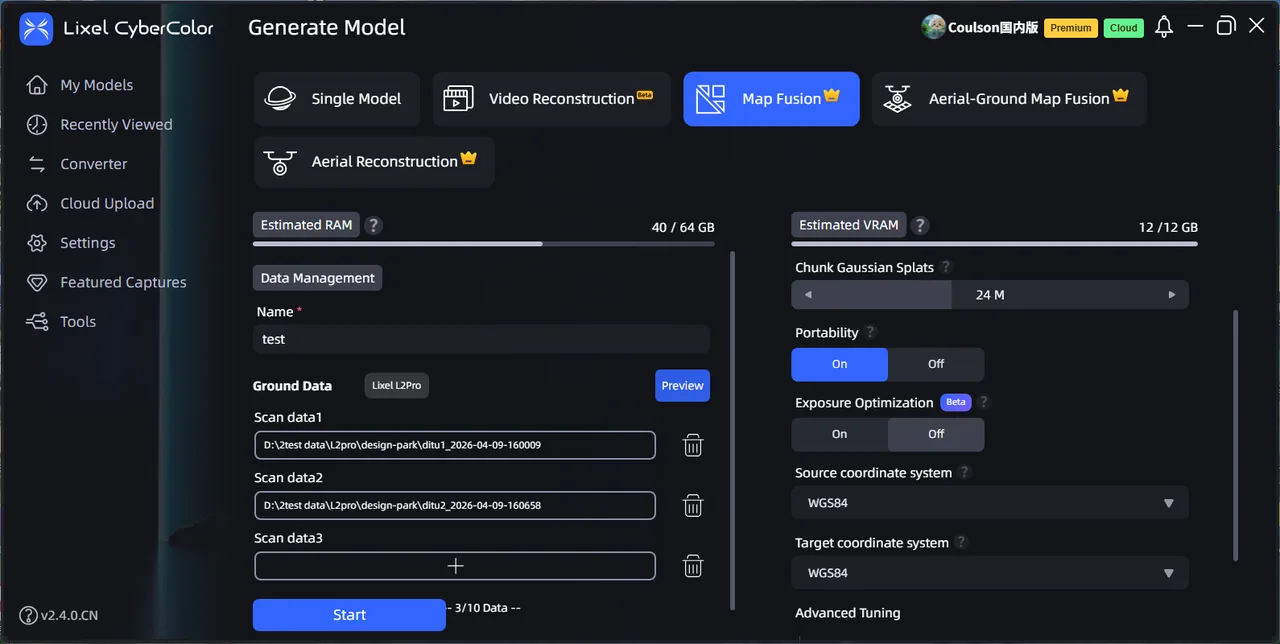The width and height of the screenshot is (1280, 644).
Task: Click the Lixel L2Pro device tag
Action: (x=397, y=386)
